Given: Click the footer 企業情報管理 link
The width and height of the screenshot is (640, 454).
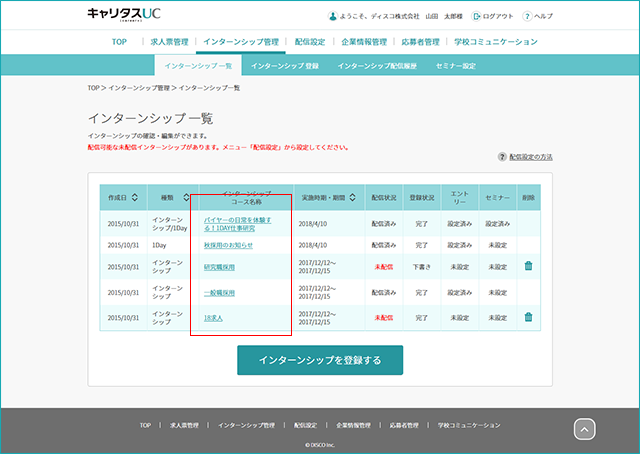Looking at the screenshot, I should click(x=353, y=425).
